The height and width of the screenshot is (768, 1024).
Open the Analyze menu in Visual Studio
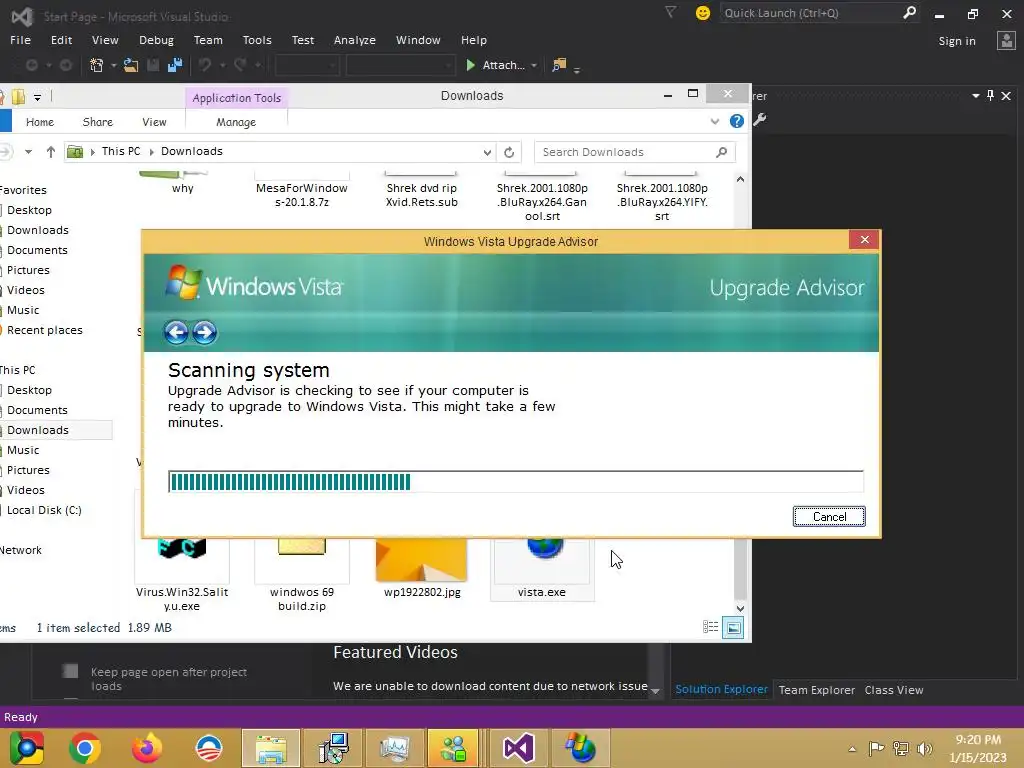tap(355, 40)
